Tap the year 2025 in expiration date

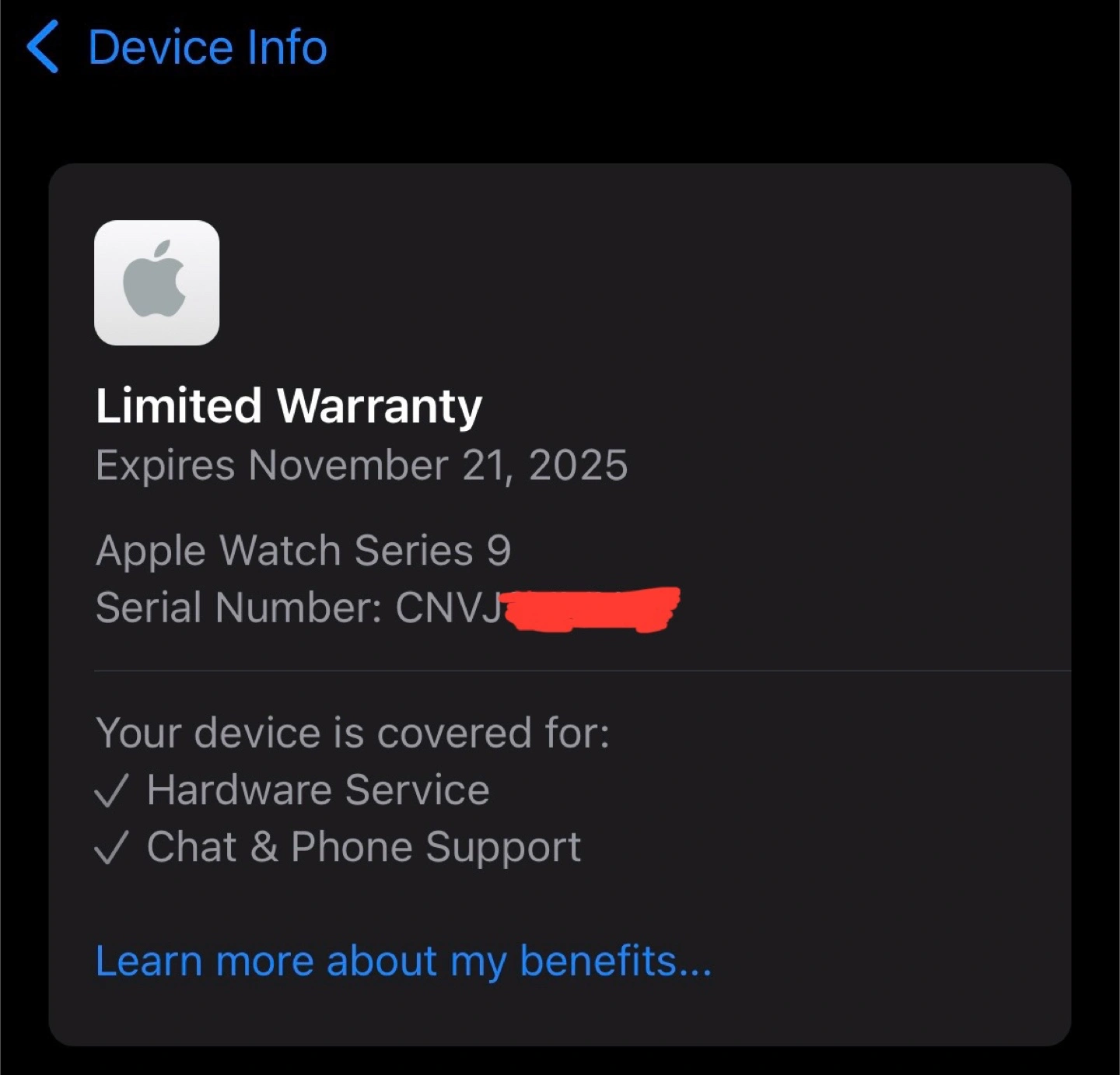click(x=578, y=465)
